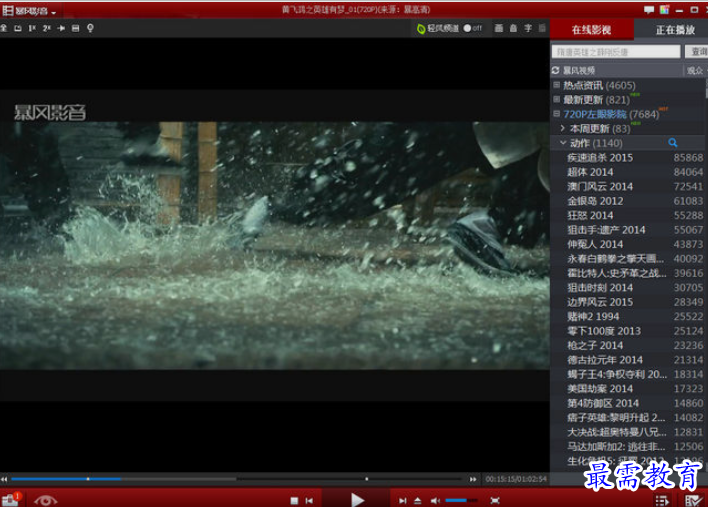Screen dimensions: 708x507
Task: Set video size to 2X
Action: [x=47, y=28]
